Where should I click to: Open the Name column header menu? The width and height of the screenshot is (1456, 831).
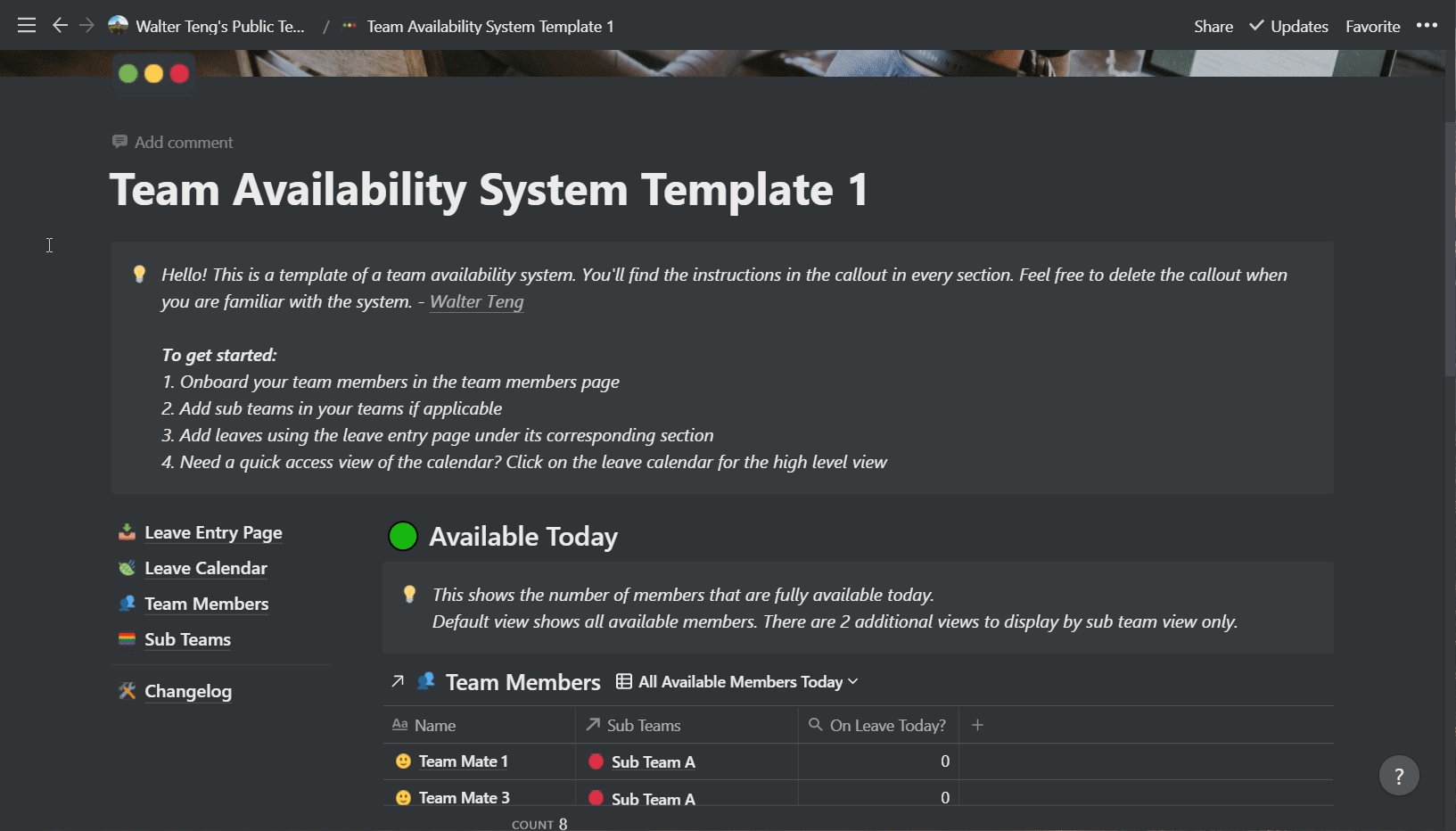click(x=480, y=726)
